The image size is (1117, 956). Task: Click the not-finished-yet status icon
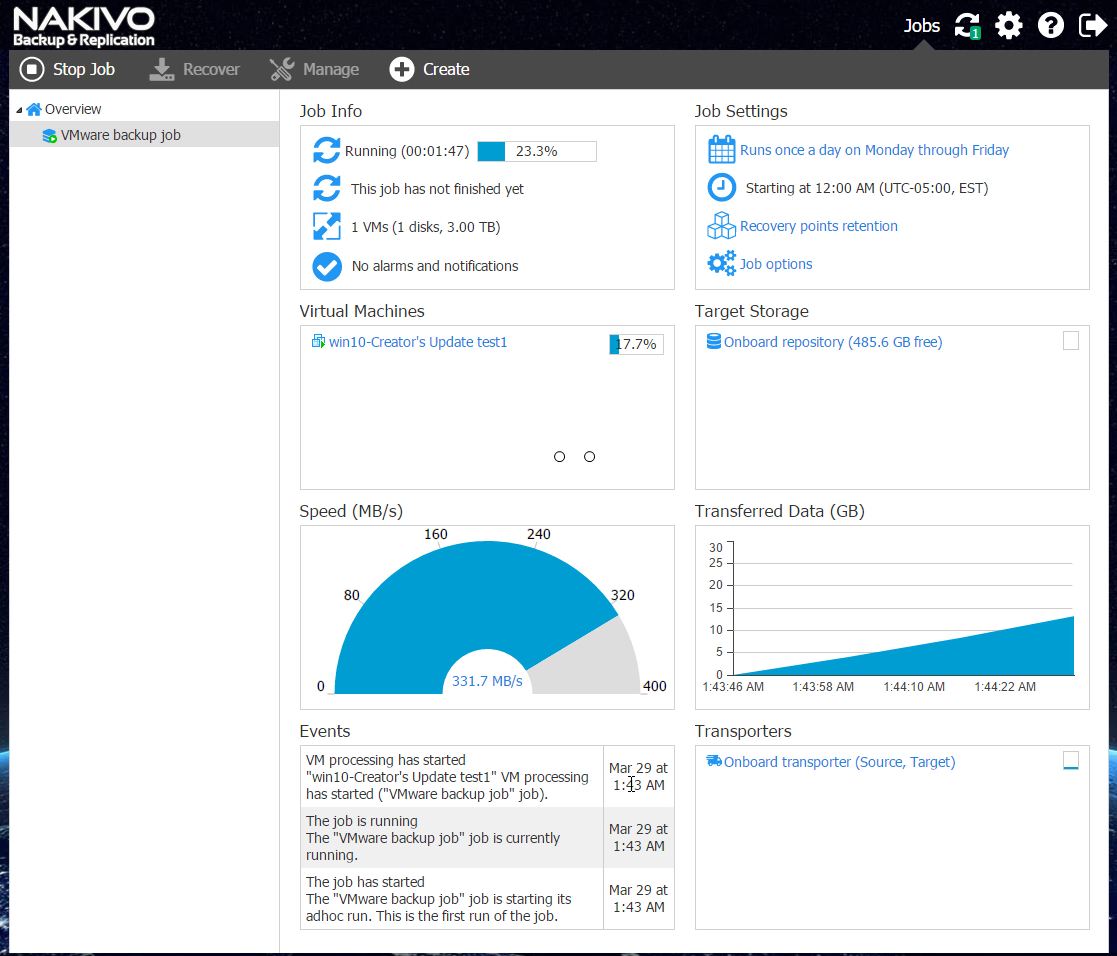326,189
